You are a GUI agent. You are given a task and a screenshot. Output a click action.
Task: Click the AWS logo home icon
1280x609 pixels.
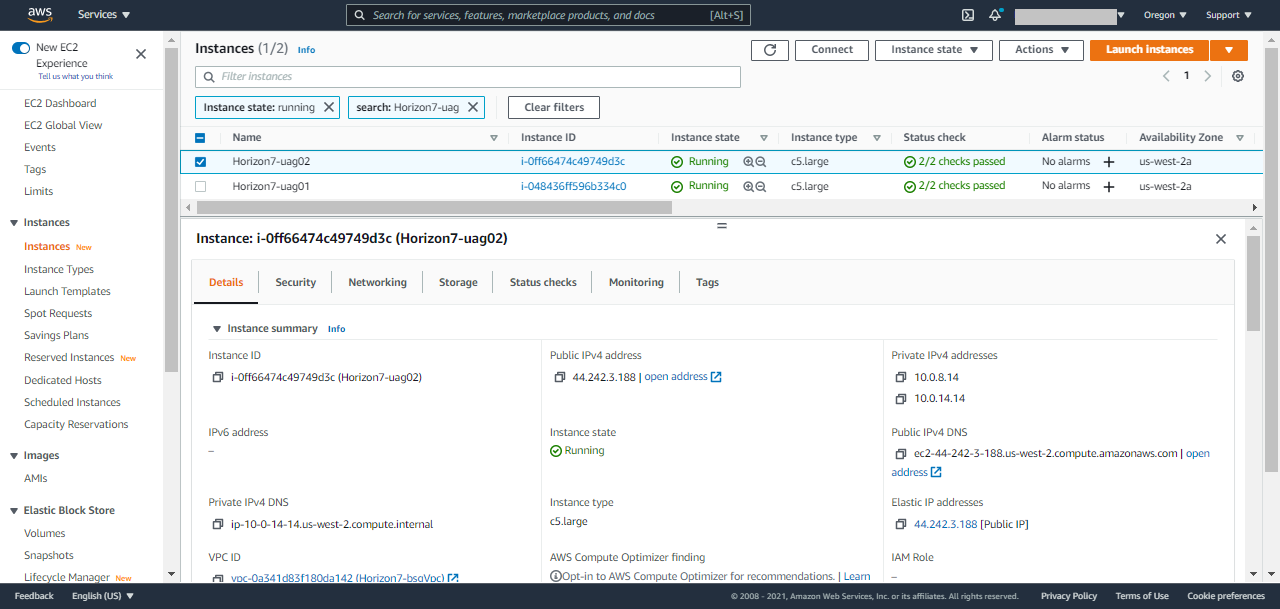39,14
